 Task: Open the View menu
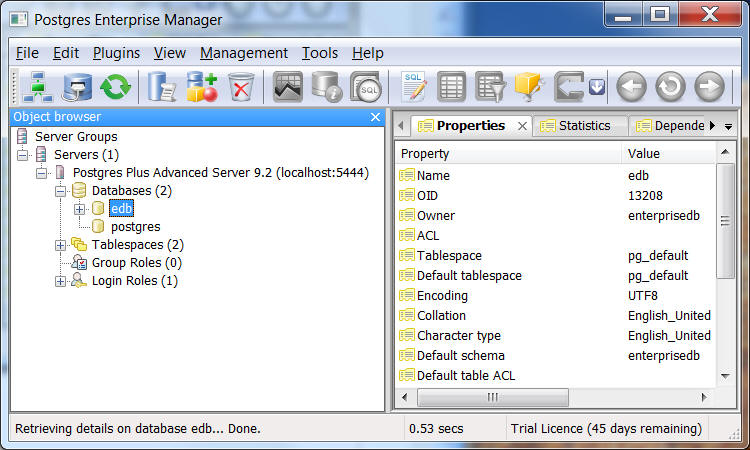point(169,53)
